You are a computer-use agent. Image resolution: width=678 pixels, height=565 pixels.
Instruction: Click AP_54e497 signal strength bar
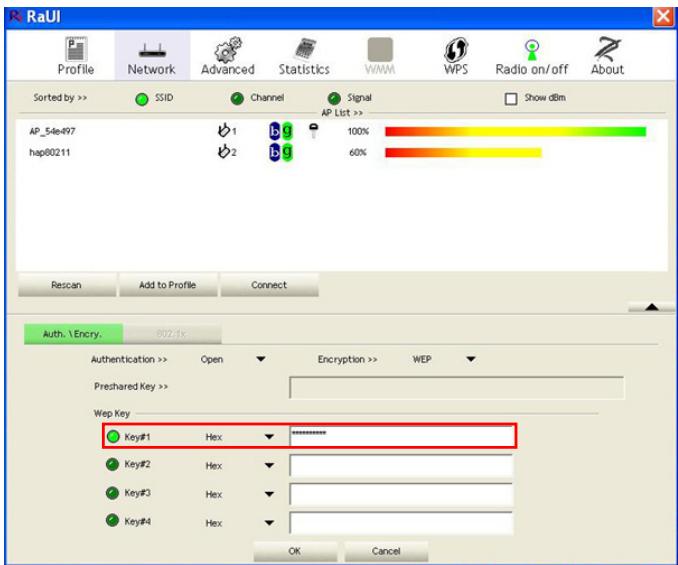(515, 131)
